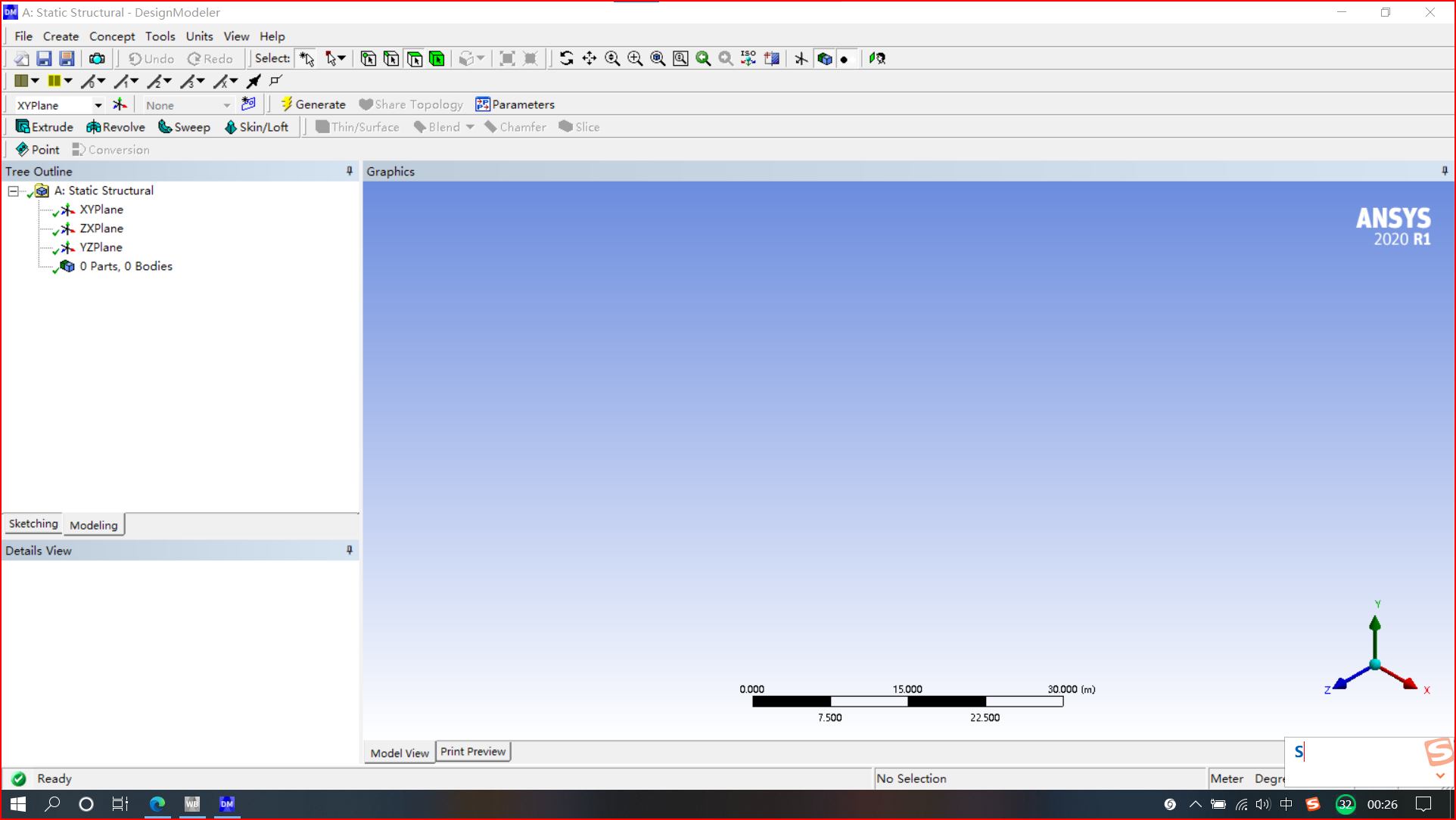Click the Generate button
Image resolution: width=1456 pixels, height=820 pixels.
[313, 104]
